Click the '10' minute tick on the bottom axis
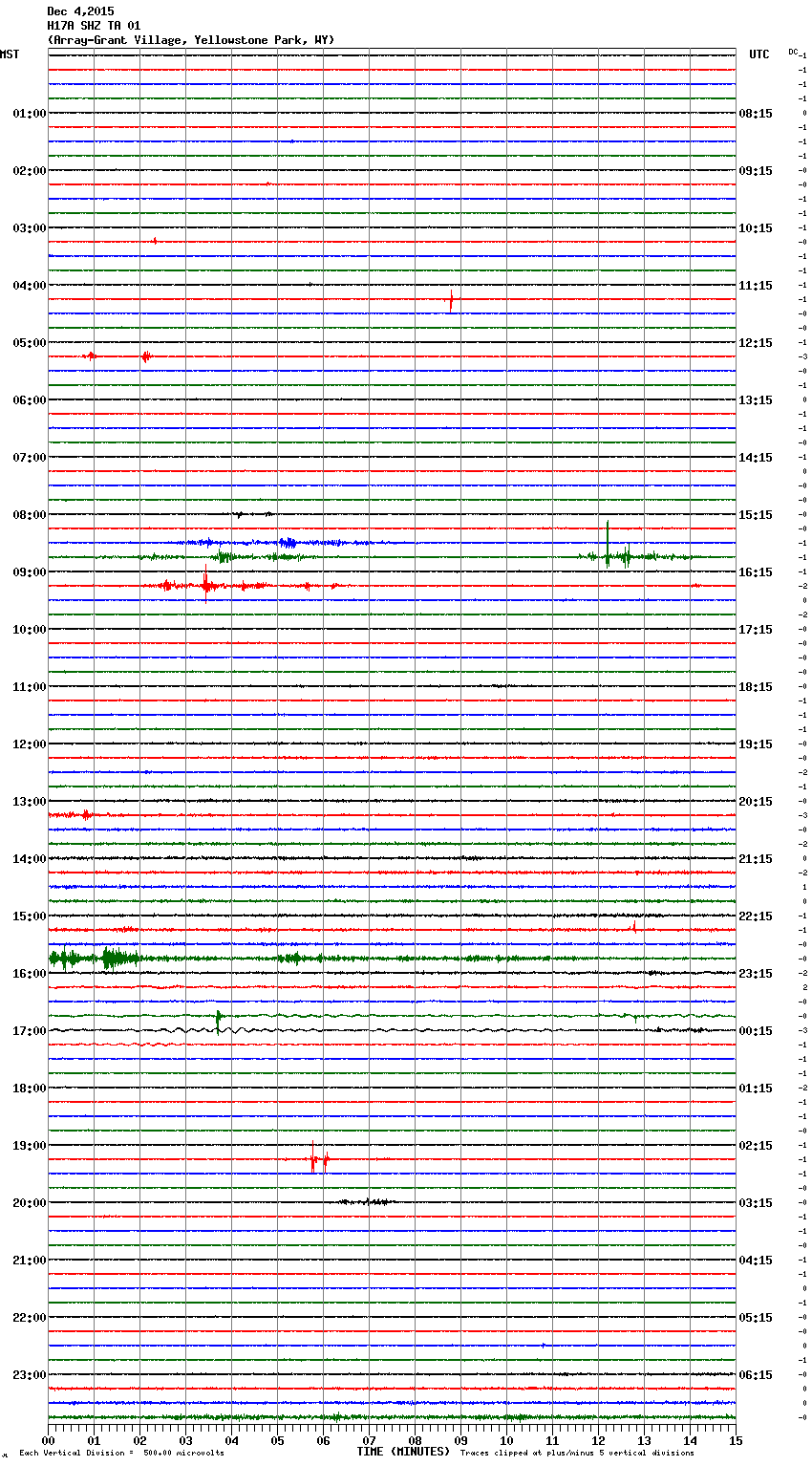The height and width of the screenshot is (1466, 812). tap(507, 1440)
